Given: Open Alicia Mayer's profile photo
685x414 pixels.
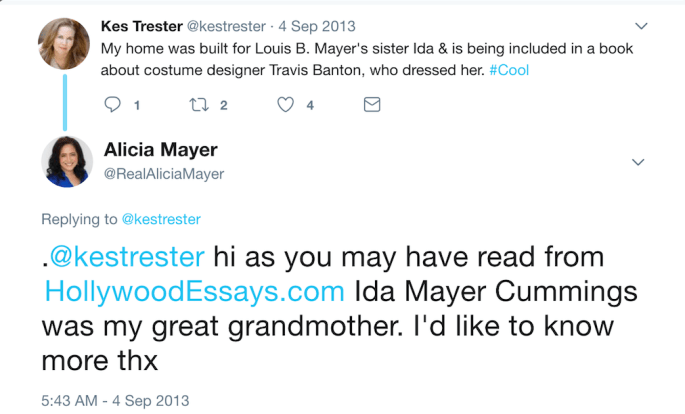Looking at the screenshot, I should click(67, 160).
